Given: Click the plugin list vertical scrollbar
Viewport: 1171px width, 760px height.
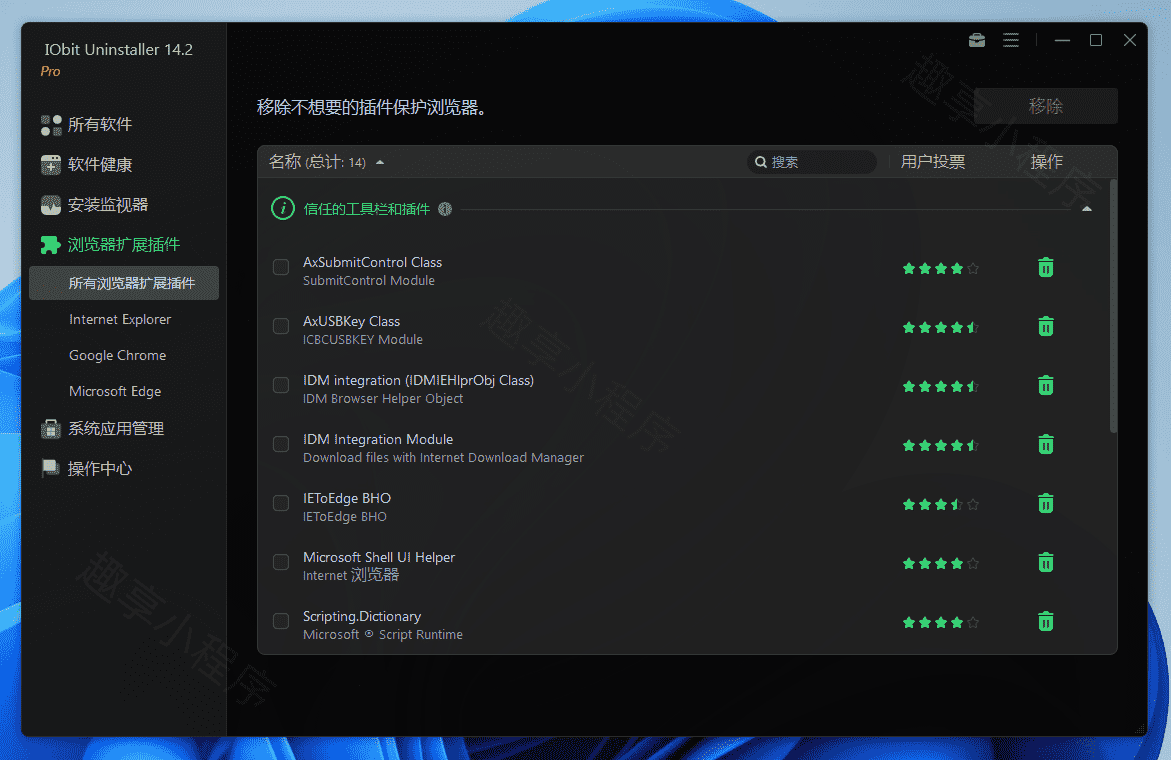Looking at the screenshot, I should click(1113, 306).
